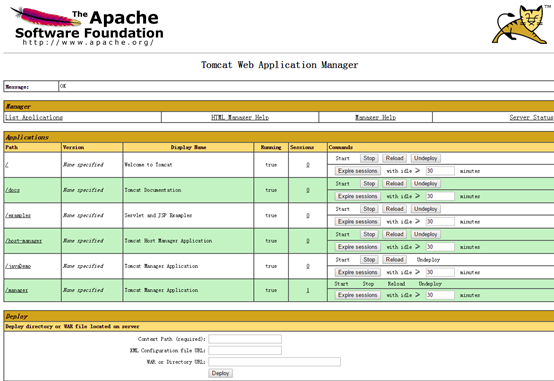The image size is (554, 381).
Task: Focus the XML Configuration file URL field
Action: coord(245,350)
